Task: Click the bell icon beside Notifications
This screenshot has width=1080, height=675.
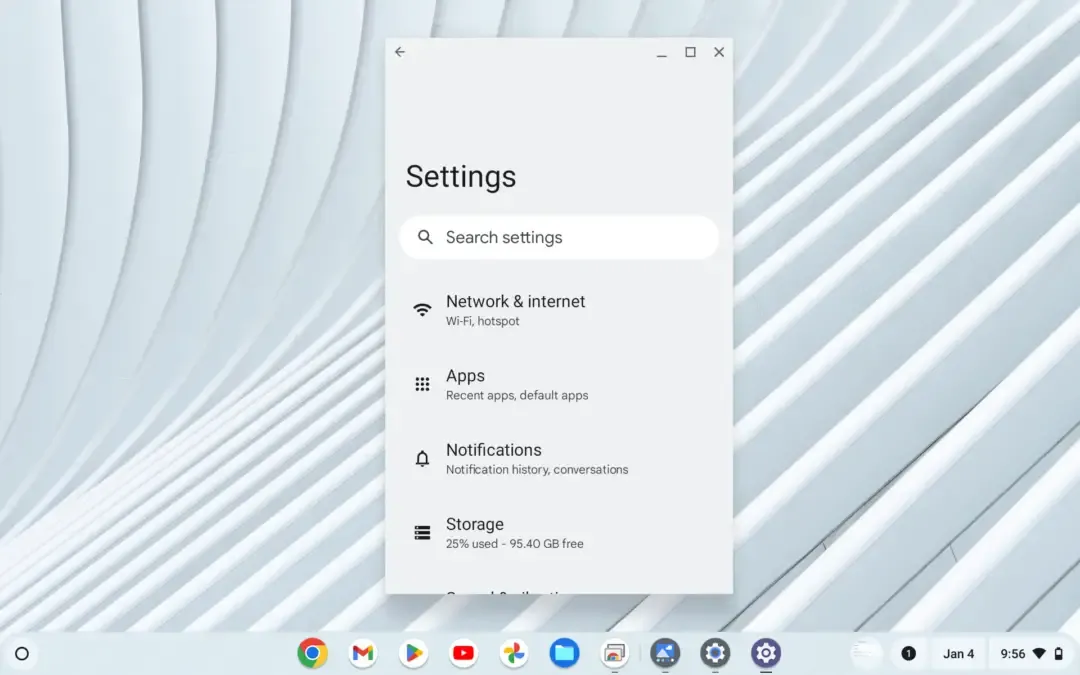Action: click(422, 459)
